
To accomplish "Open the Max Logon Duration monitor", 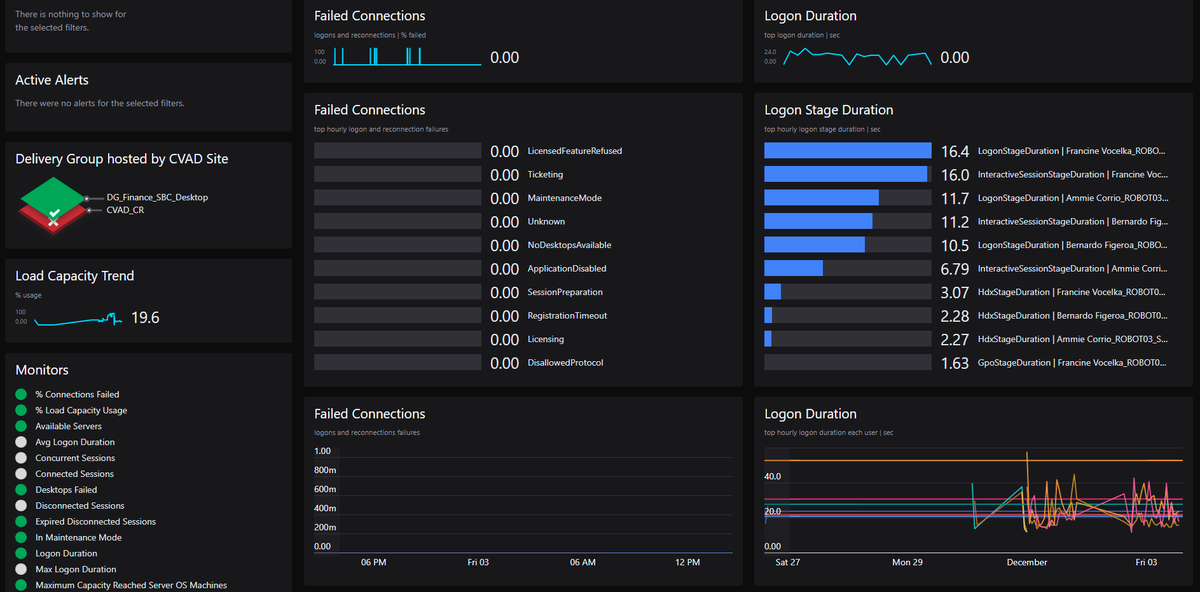I will [x=75, y=569].
